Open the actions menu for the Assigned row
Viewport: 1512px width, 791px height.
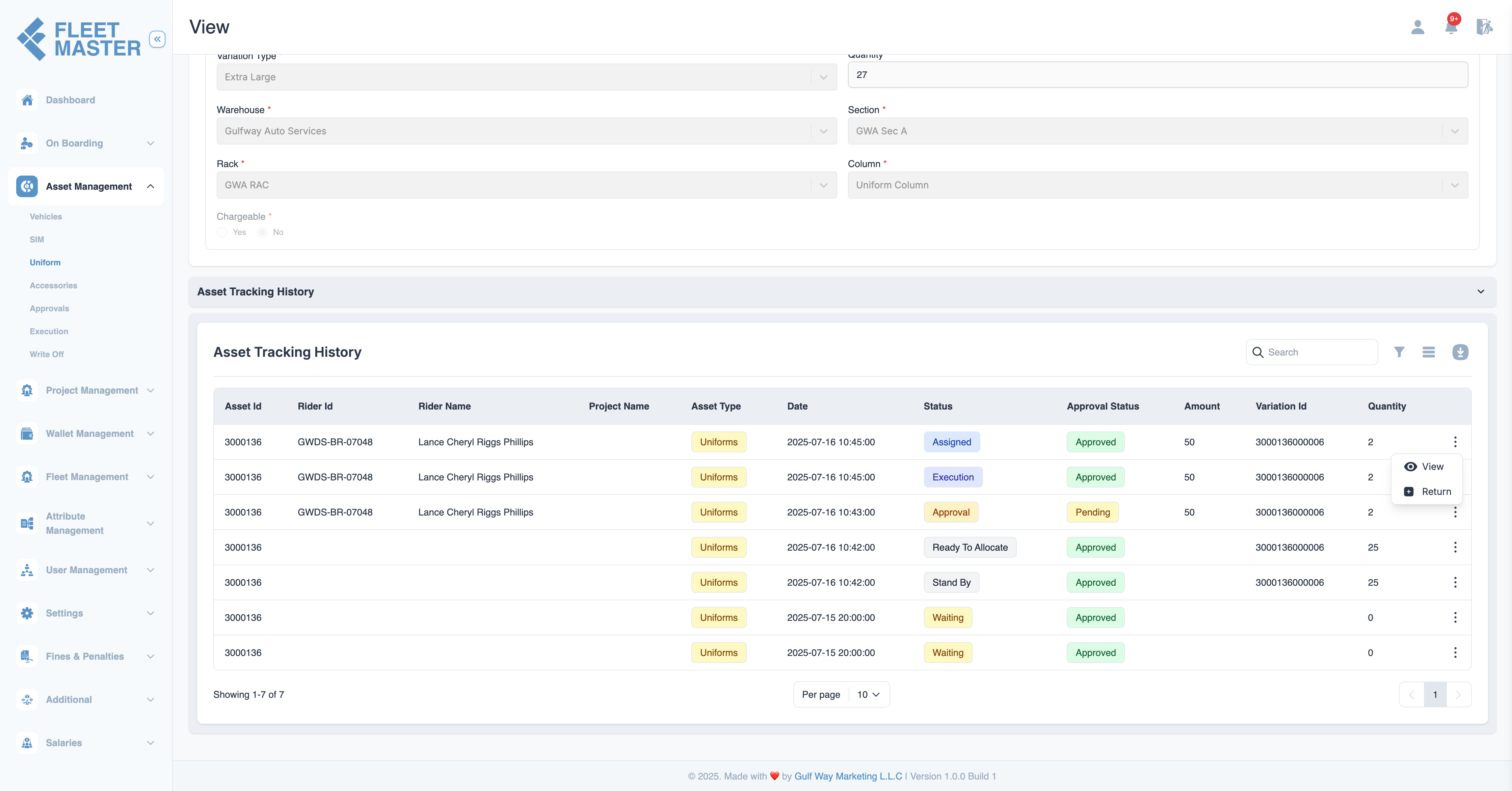[1455, 442]
